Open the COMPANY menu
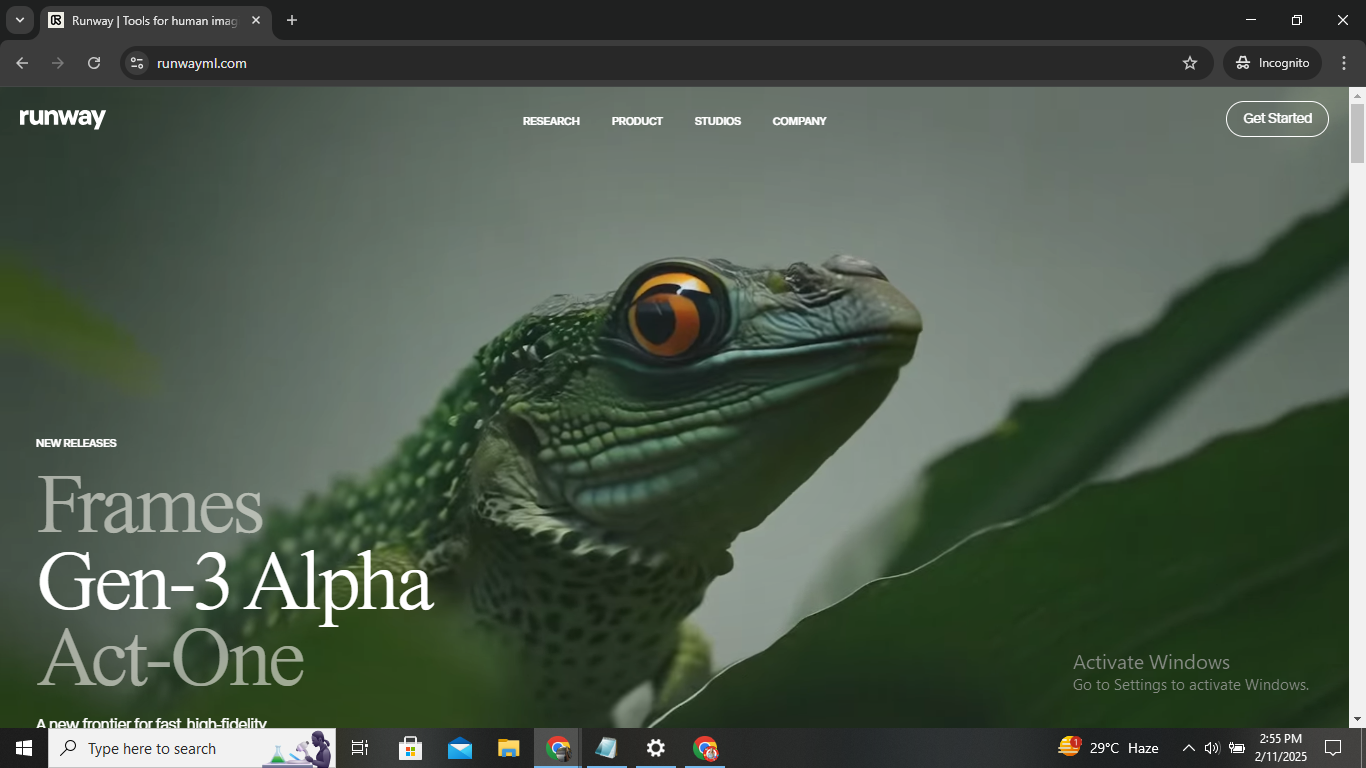The image size is (1366, 768). [799, 121]
